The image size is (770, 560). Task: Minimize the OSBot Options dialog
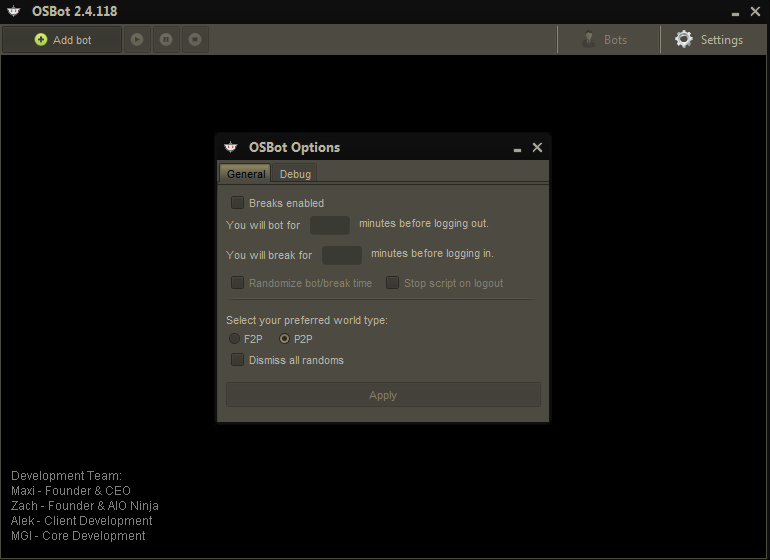[x=517, y=149]
